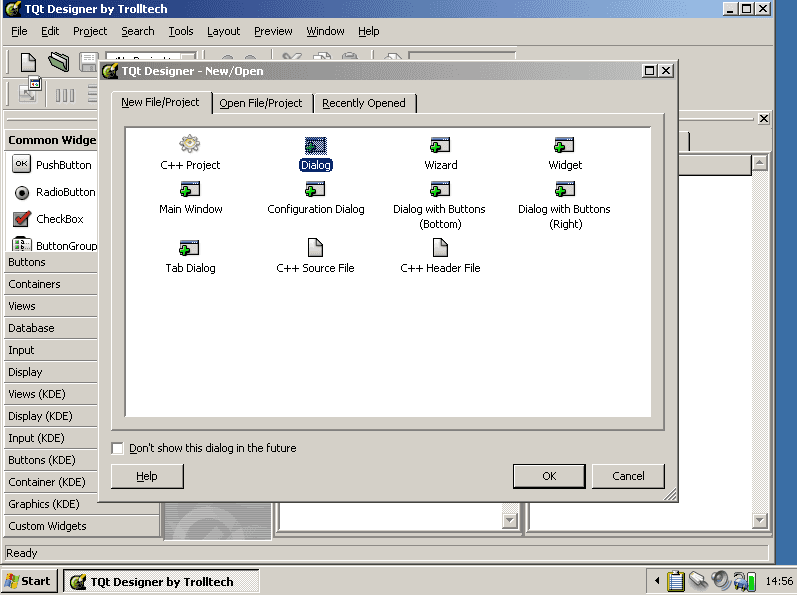
Task: Expand the Container (KDE) toolbox category
Action: click(51, 482)
